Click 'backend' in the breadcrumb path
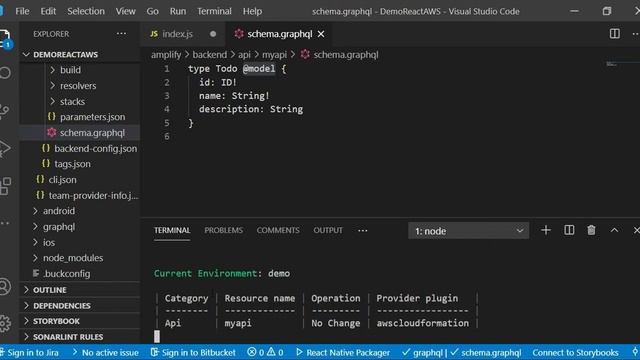The width and height of the screenshot is (640, 360). coord(209,55)
